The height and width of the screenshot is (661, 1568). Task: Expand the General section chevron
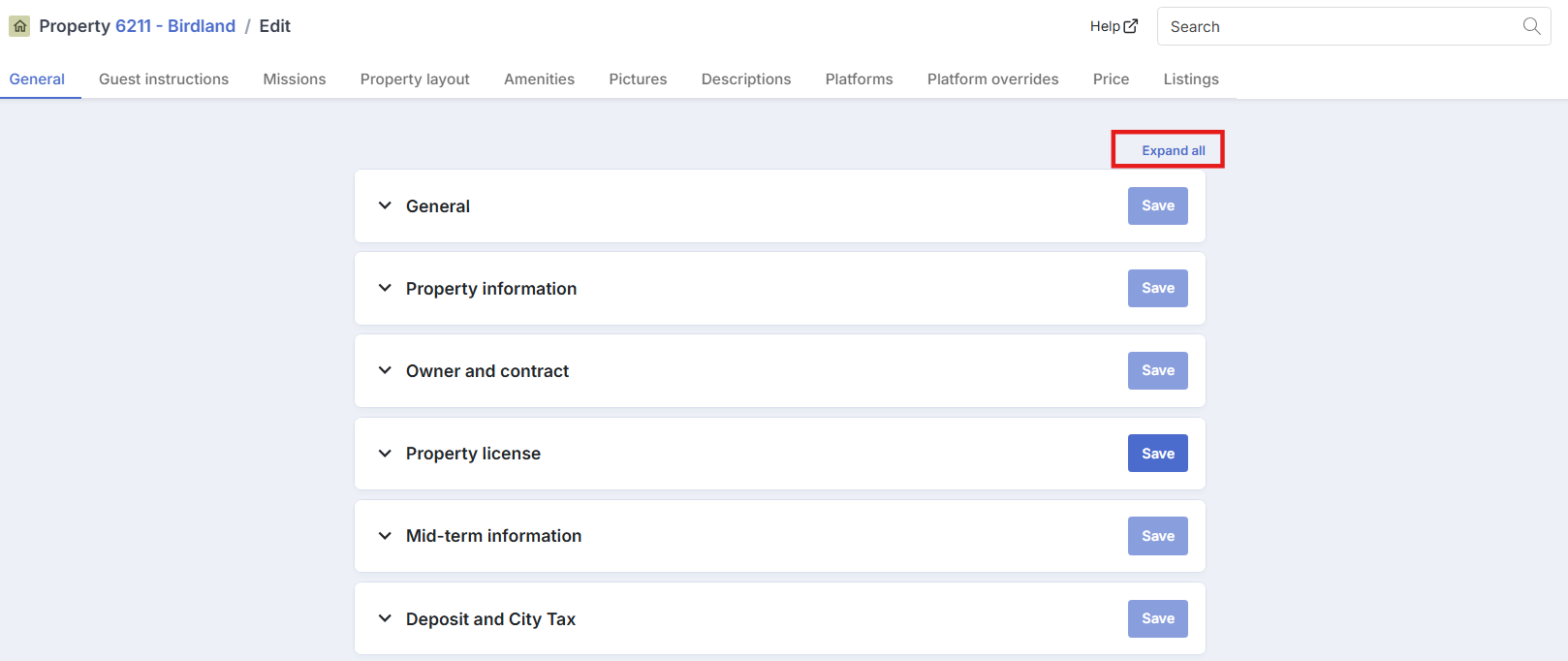(x=385, y=205)
